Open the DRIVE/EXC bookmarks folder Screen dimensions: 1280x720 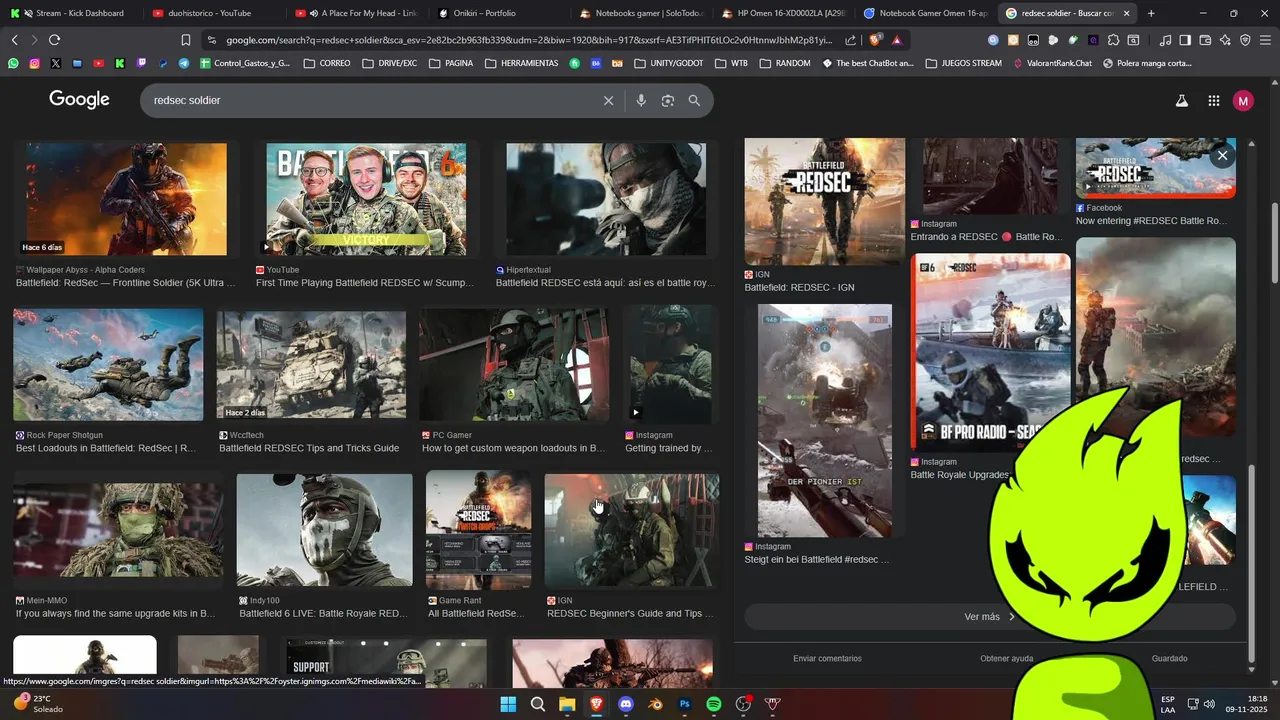pos(389,63)
